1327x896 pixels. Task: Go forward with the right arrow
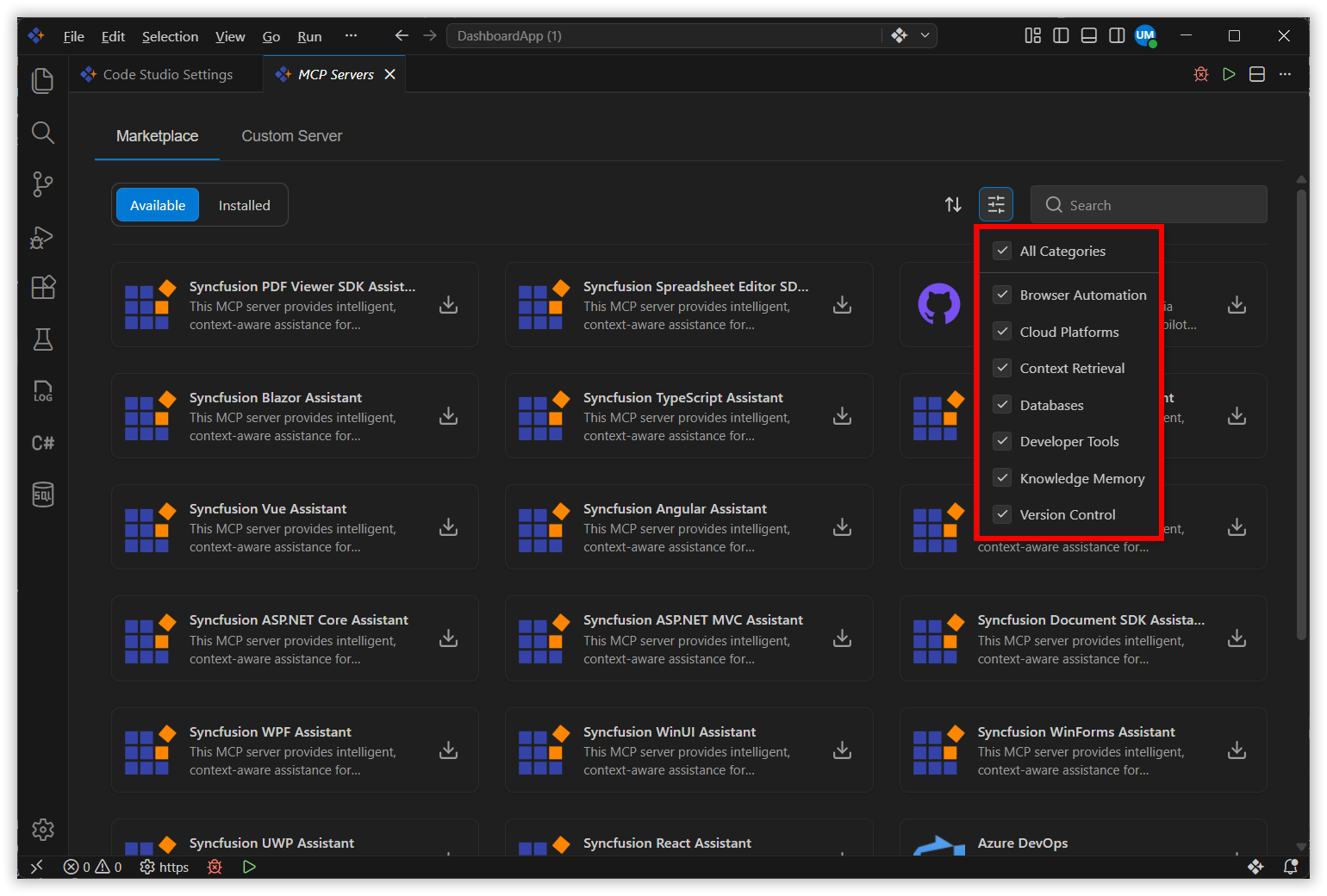click(x=430, y=35)
